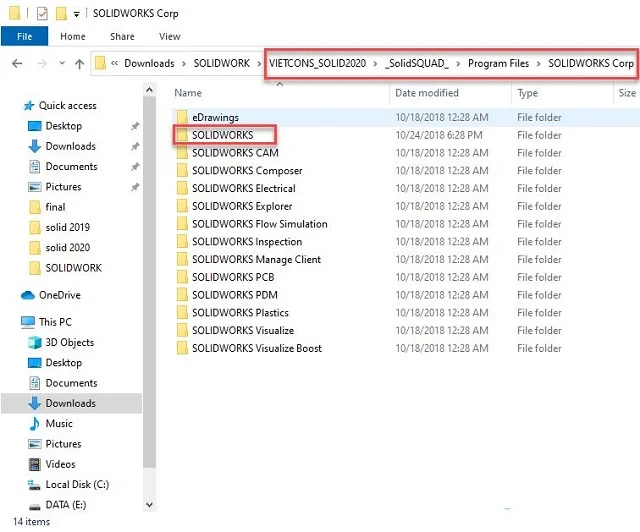This screenshot has height=532, width=640.
Task: Open the final folder in sidebar
Action: (x=55, y=207)
